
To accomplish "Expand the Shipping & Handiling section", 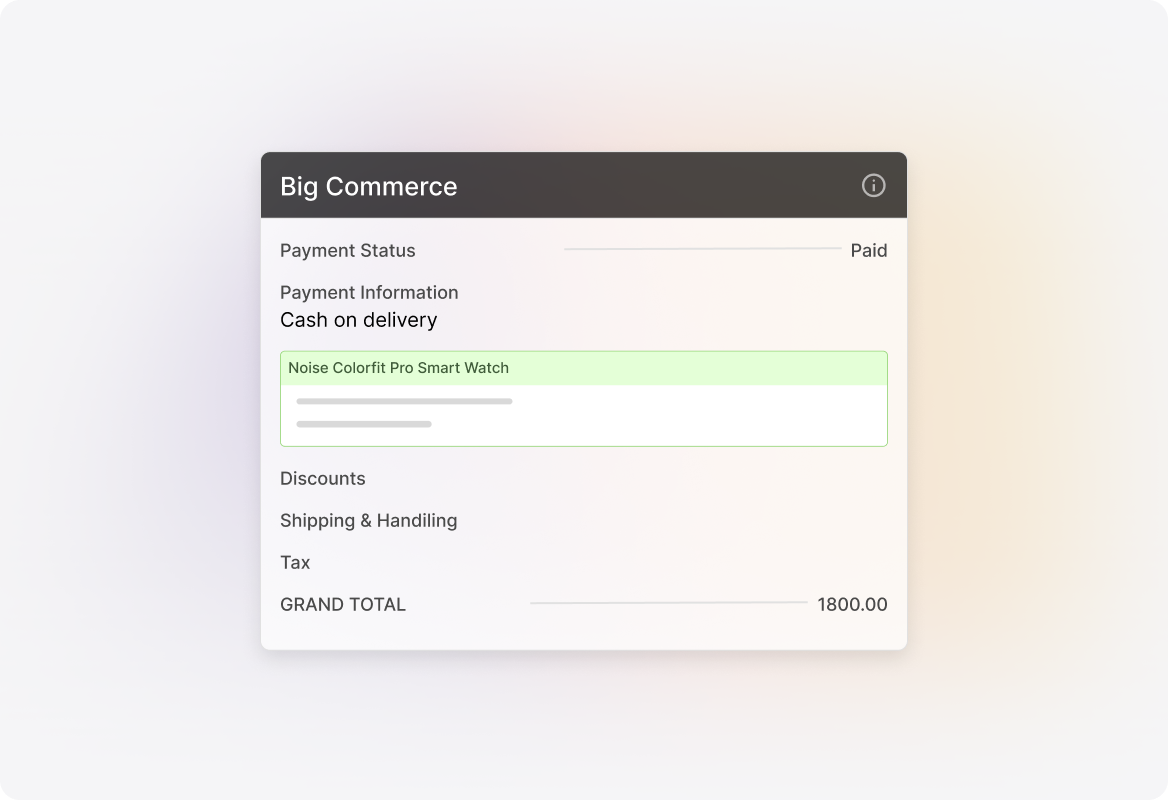I will point(368,520).
